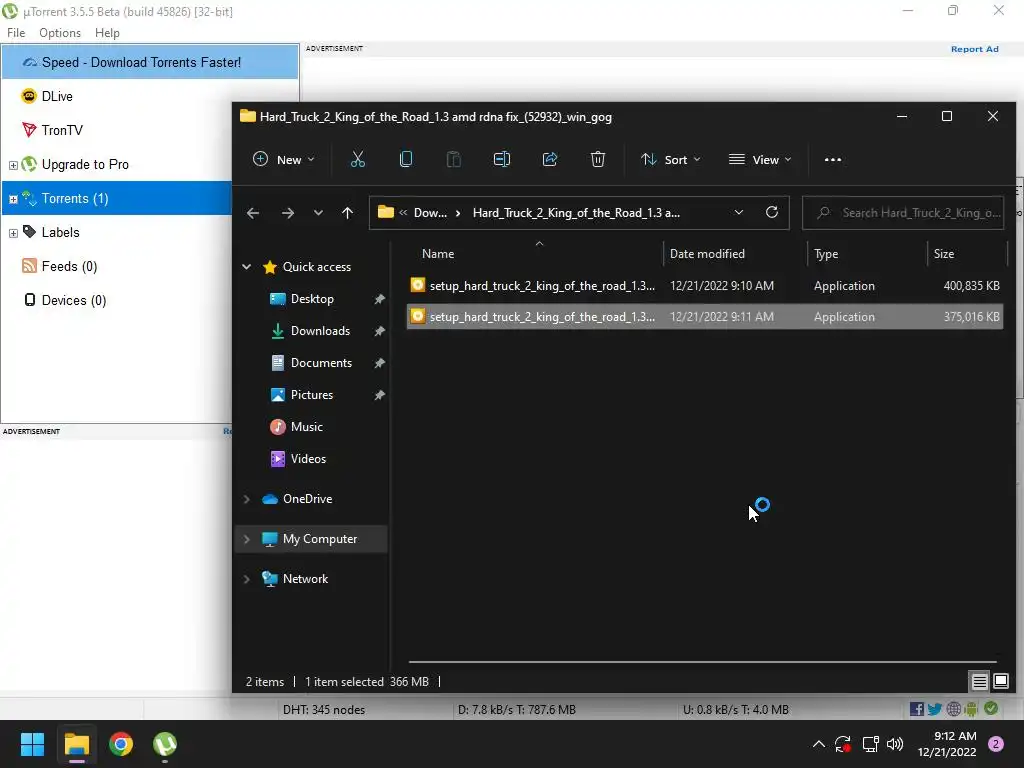
Task: Open the notification center badge
Action: 996,744
